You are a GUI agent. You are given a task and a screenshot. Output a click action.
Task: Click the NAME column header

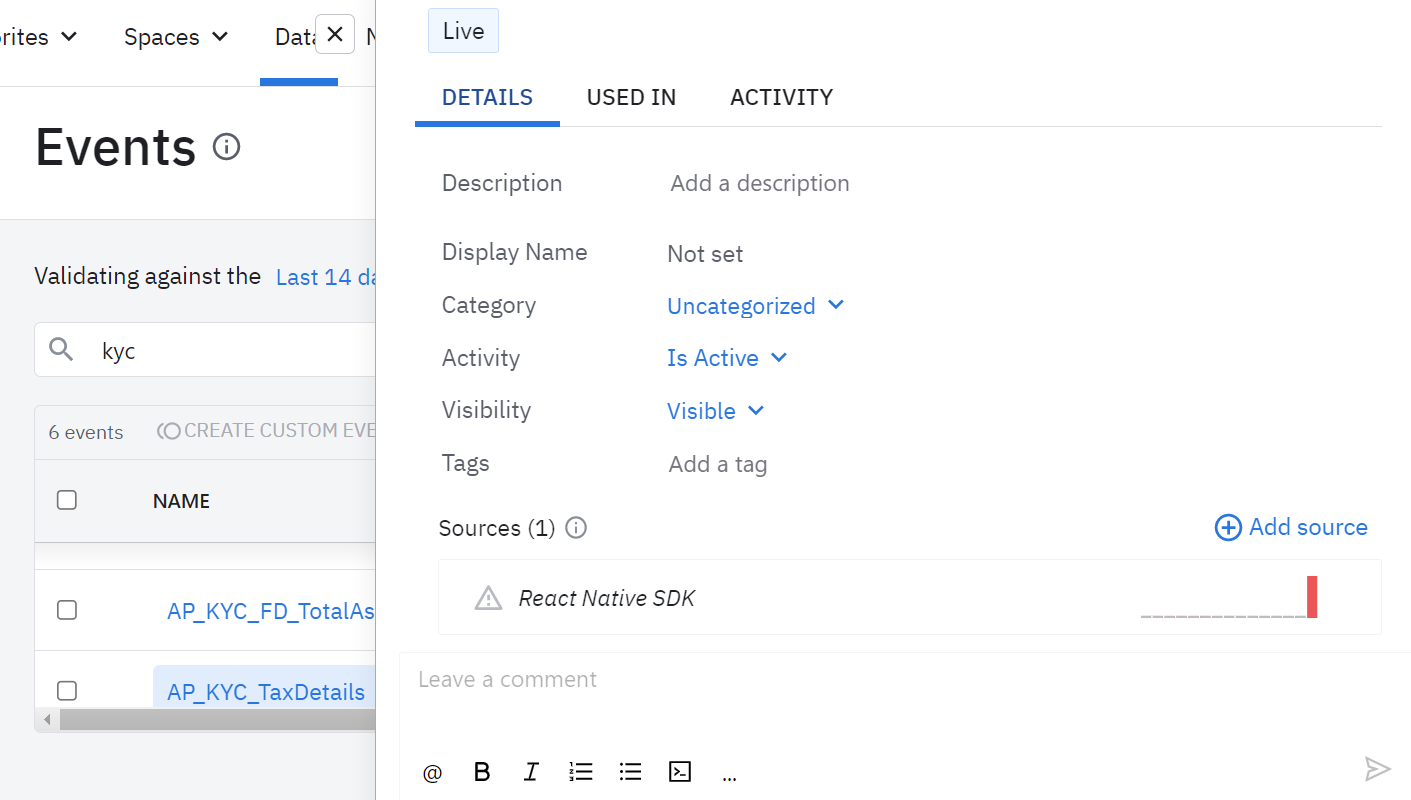click(x=181, y=501)
